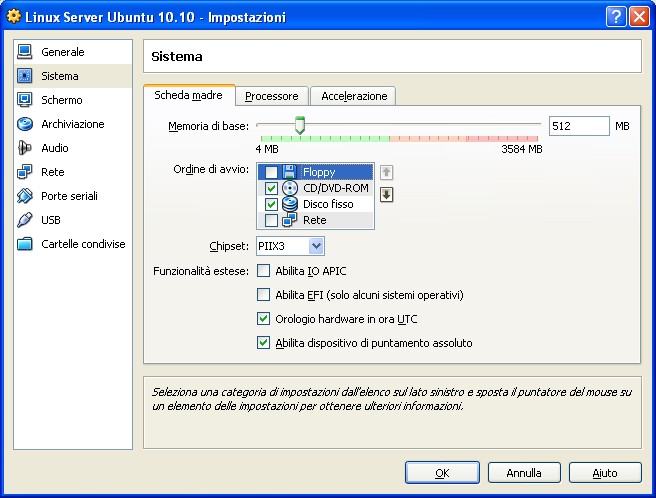Select the Audio settings icon
Viewport: 656px width, 498px height.
click(25, 148)
